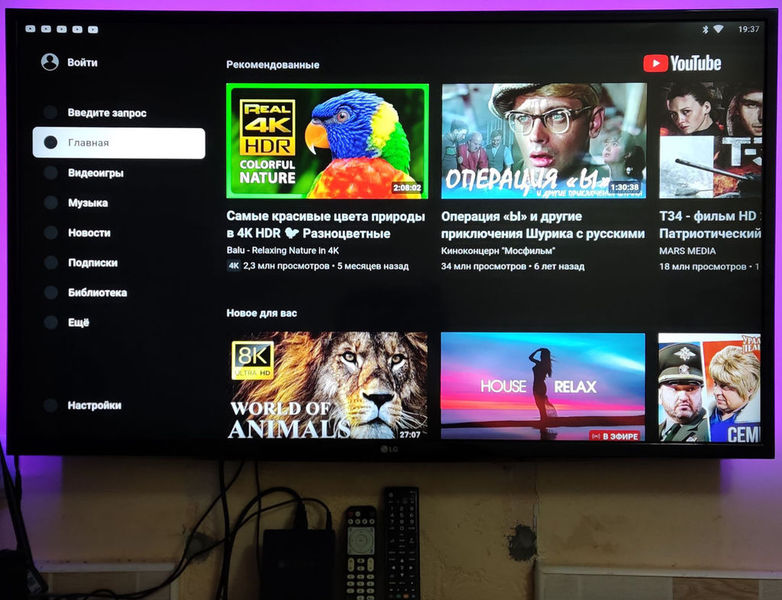782x600 pixels.
Task: Select the Главная menu item
Action: pyautogui.click(x=119, y=143)
